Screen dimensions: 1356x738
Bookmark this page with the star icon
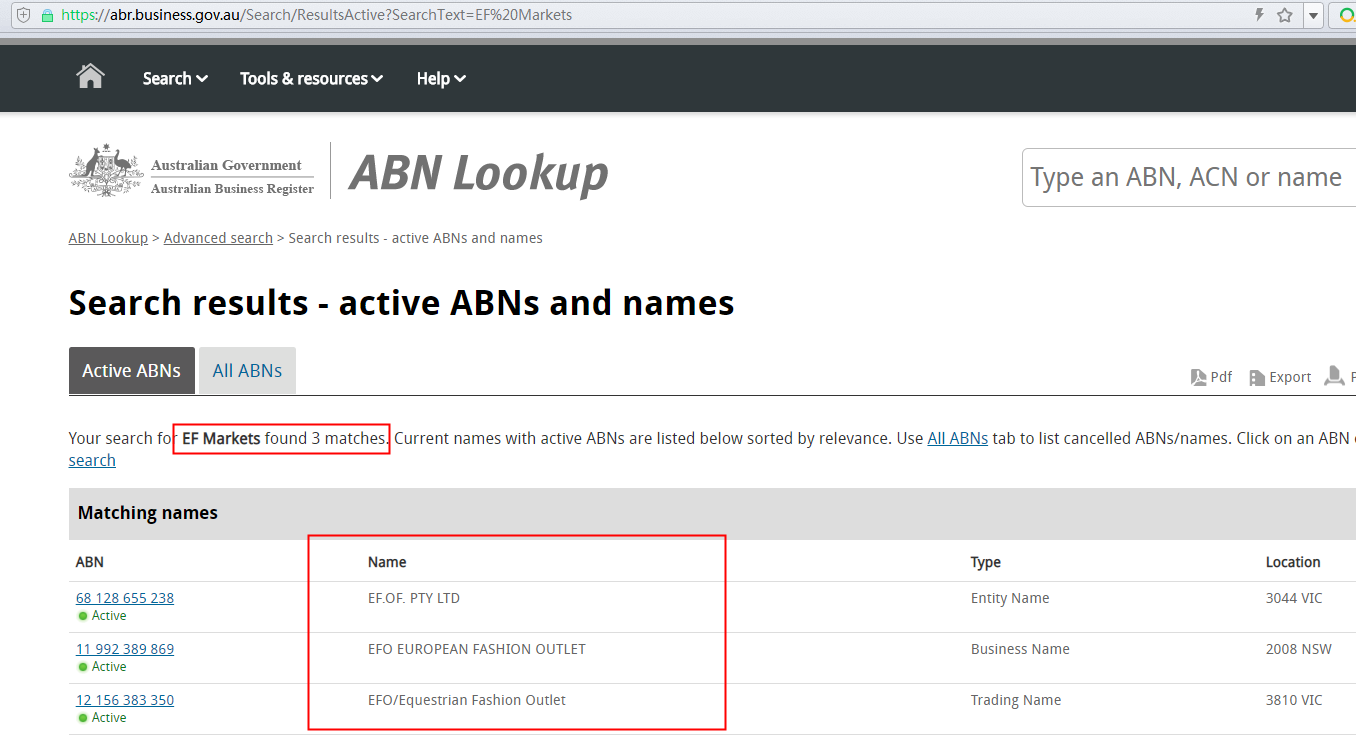click(1285, 15)
